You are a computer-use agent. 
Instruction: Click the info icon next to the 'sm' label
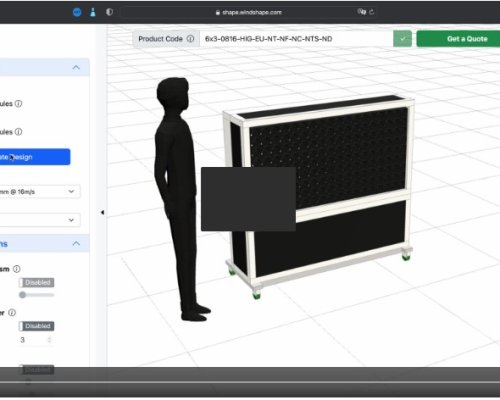click(x=16, y=269)
